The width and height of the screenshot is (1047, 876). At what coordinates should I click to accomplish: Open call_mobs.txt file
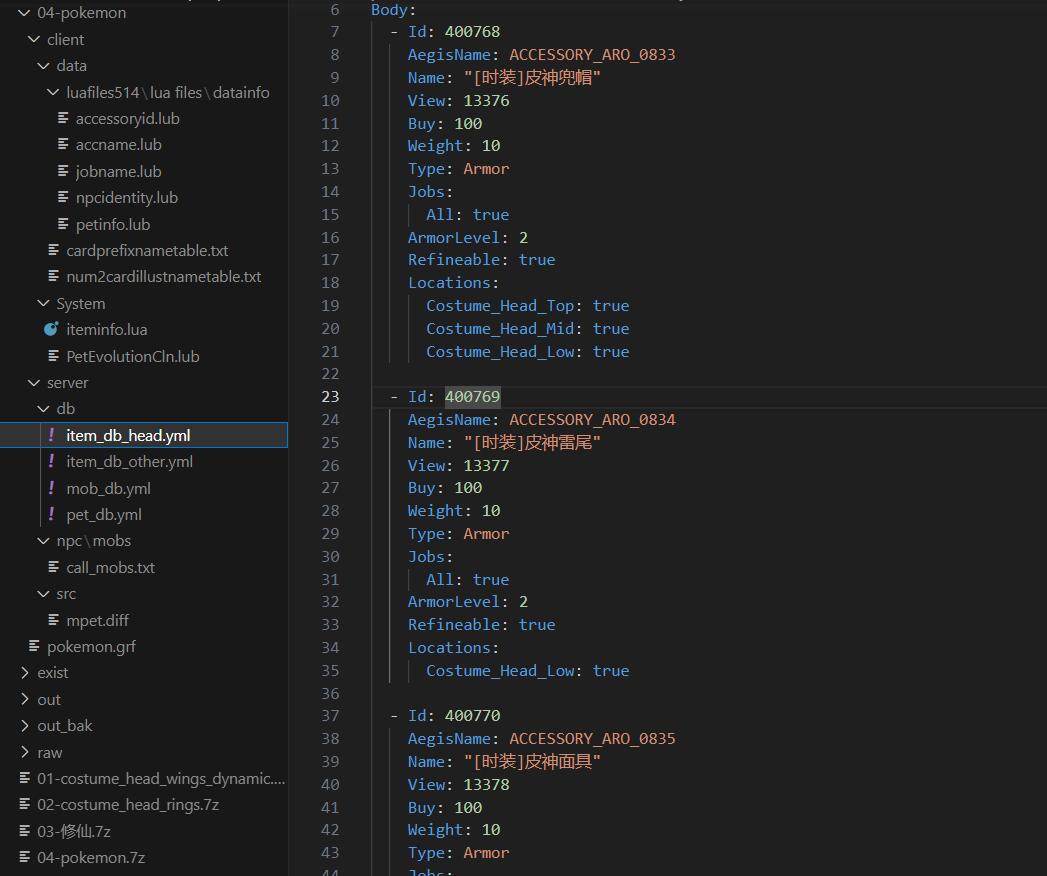pos(110,567)
